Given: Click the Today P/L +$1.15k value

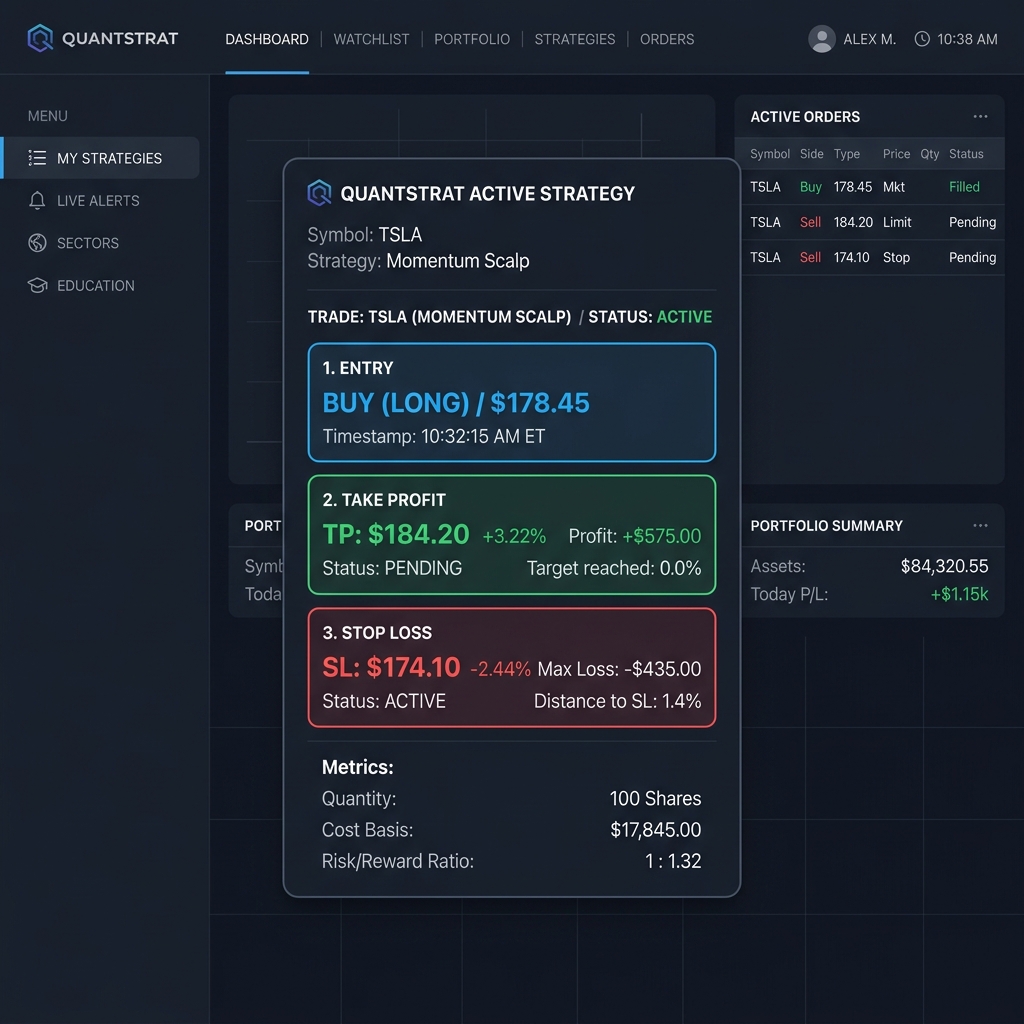Looking at the screenshot, I should pos(959,594).
